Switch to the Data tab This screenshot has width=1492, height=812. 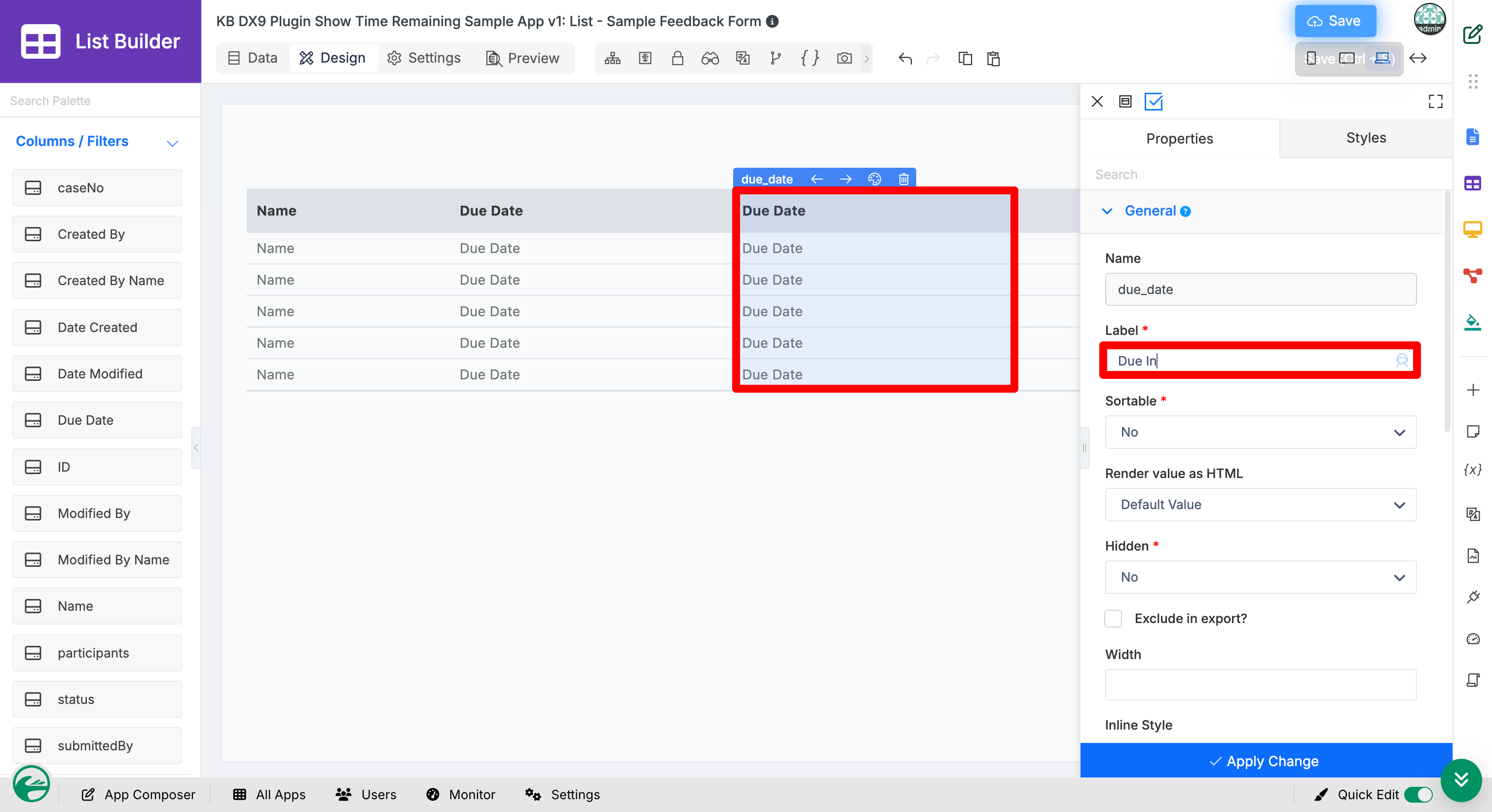(x=253, y=58)
